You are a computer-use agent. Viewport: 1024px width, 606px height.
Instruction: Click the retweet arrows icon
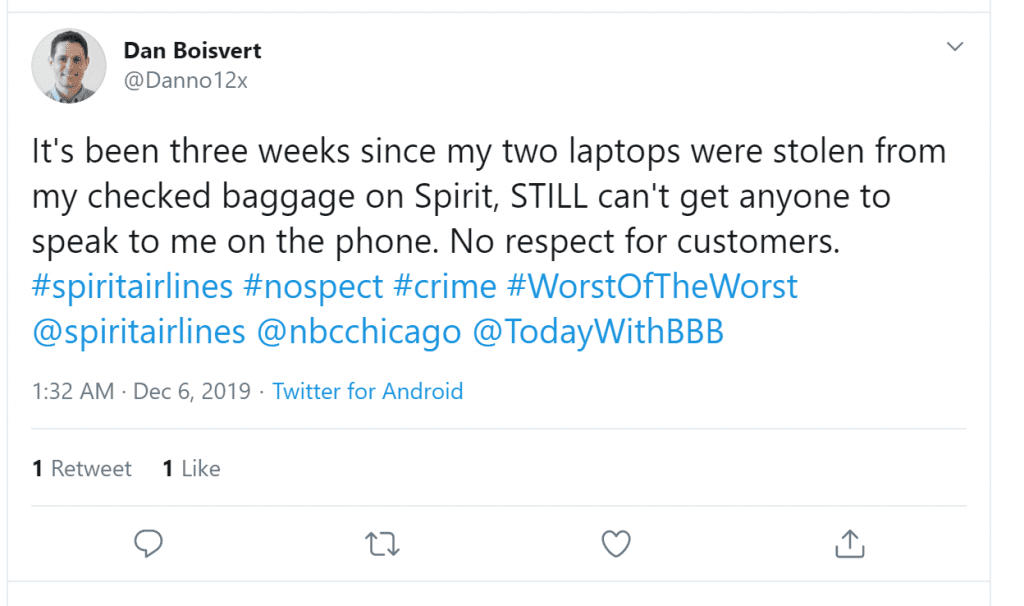coord(382,544)
